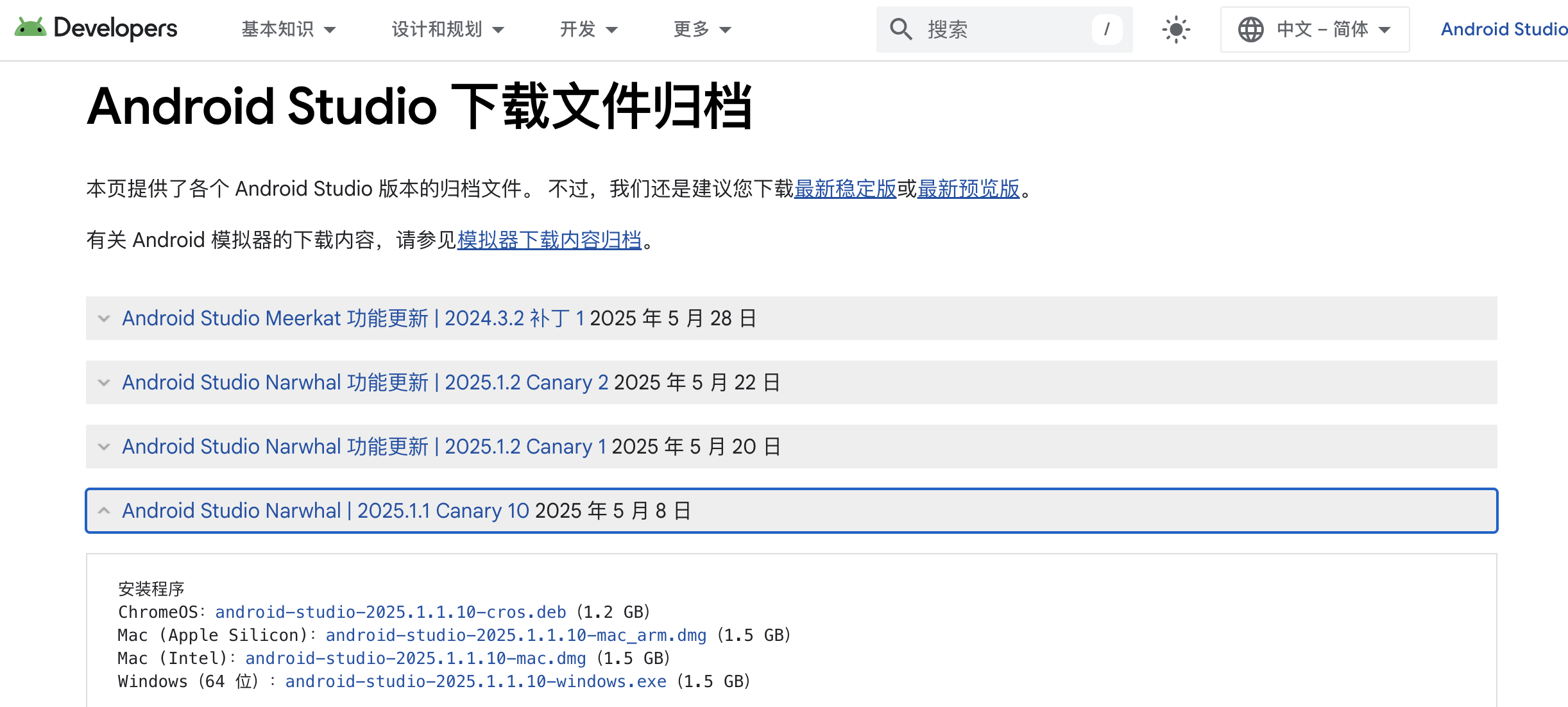
Task: Expand the Narwhal 2025.1.2 Canary 1 section
Action: [363, 447]
